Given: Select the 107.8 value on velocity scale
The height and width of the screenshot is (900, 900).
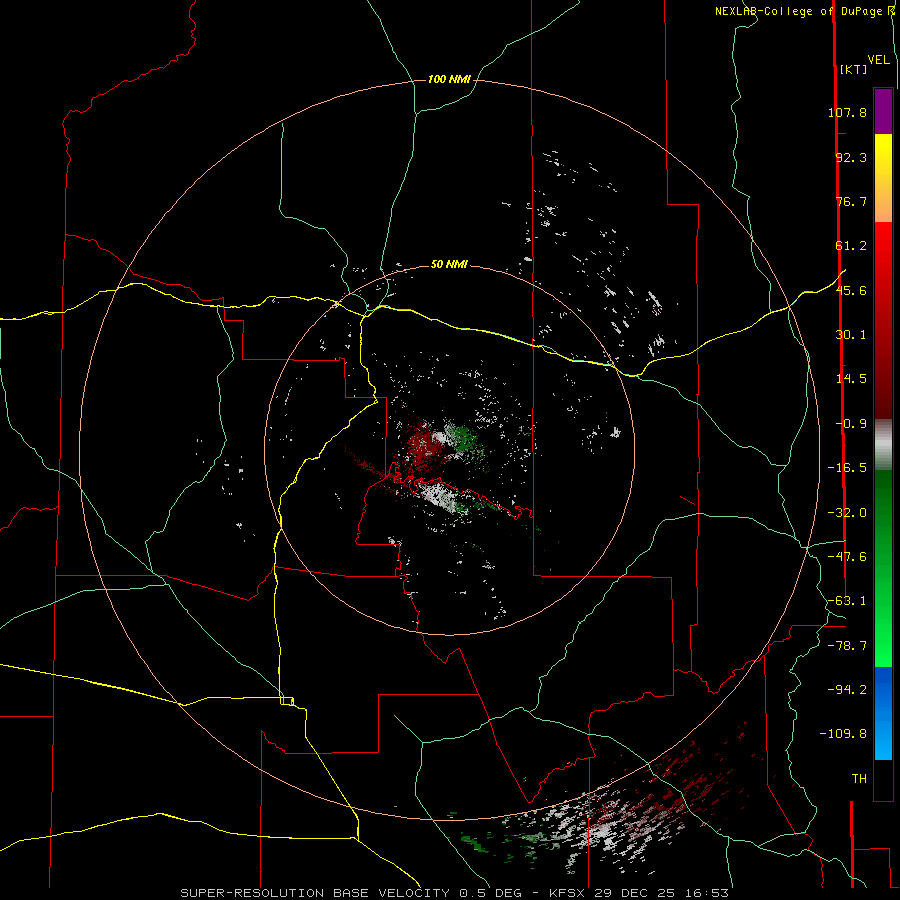Looking at the screenshot, I should click(847, 112).
